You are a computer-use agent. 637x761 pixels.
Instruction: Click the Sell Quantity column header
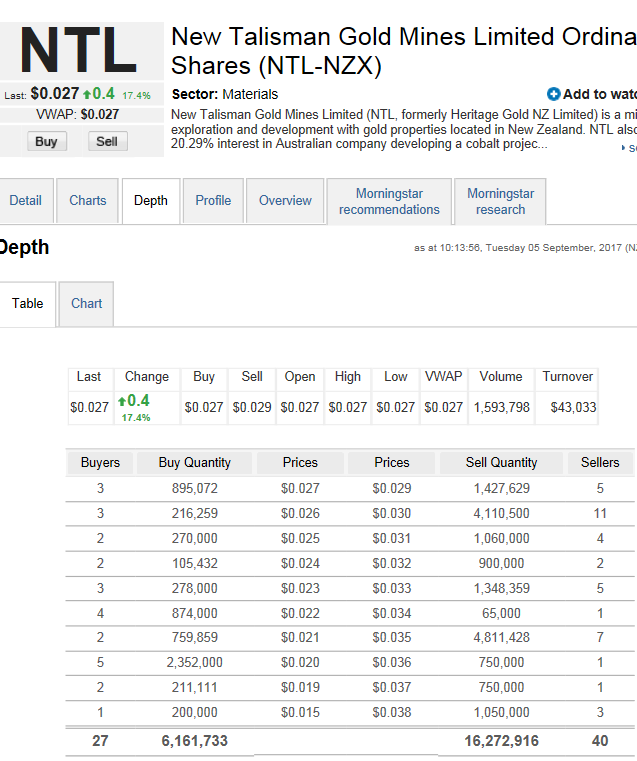pos(501,463)
